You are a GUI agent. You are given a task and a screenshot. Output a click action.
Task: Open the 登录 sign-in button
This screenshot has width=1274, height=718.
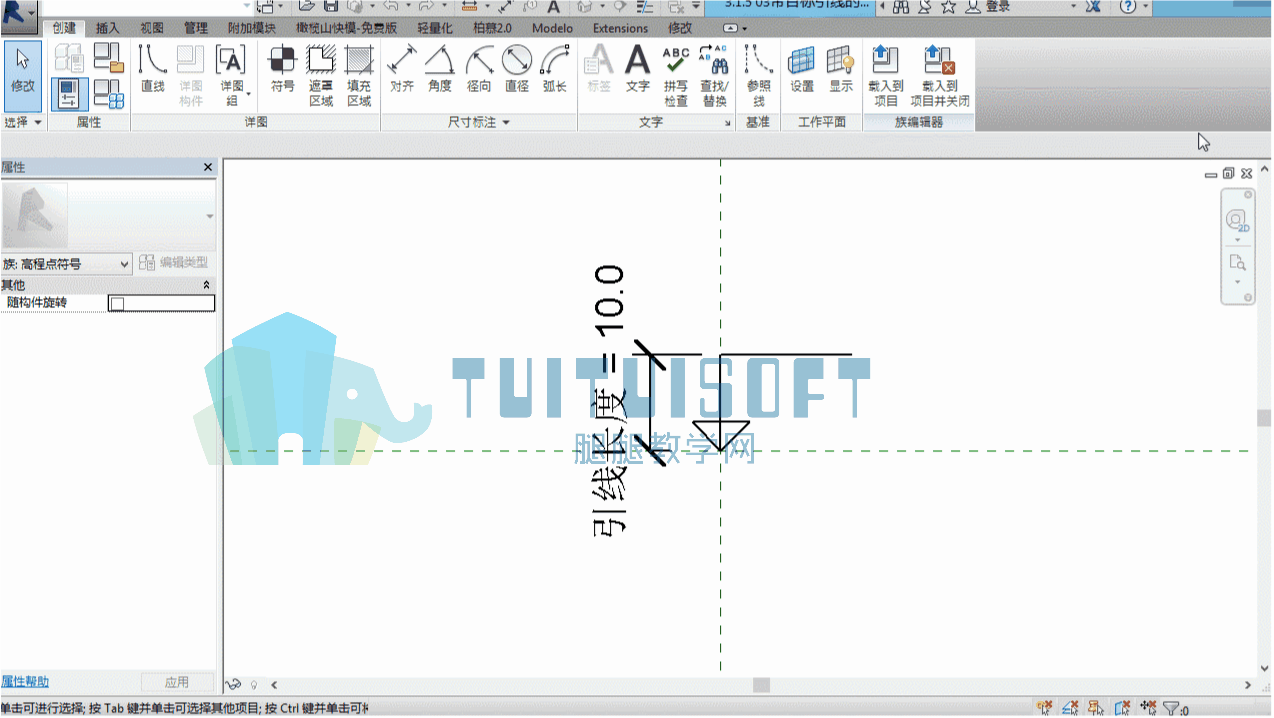[x=990, y=7]
